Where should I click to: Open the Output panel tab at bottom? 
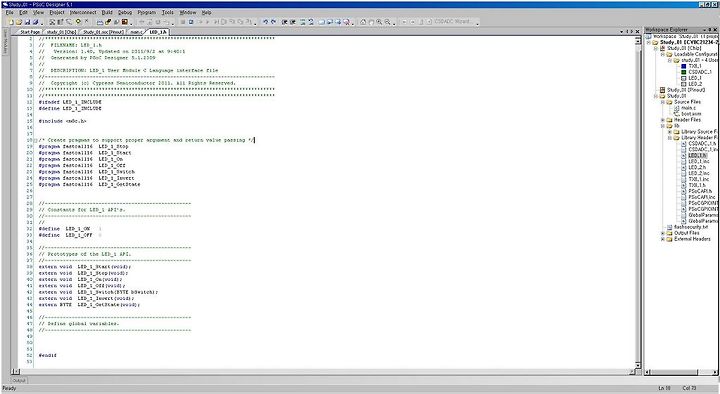point(18,380)
